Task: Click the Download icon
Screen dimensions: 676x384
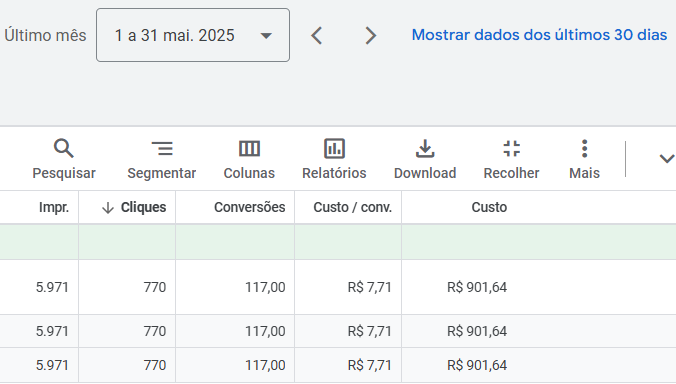Action: point(425,149)
